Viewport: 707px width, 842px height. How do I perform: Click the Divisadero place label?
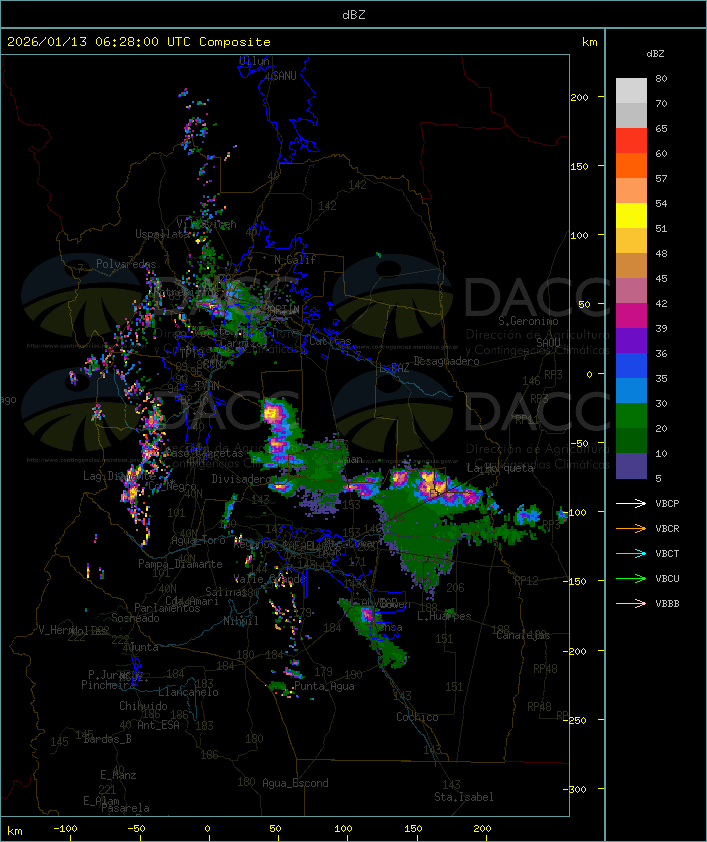pyautogui.click(x=241, y=478)
